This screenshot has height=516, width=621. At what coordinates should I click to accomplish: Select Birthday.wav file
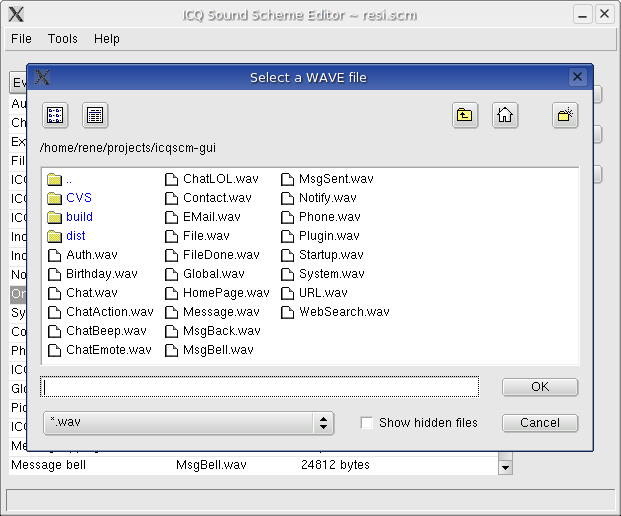click(x=92, y=274)
